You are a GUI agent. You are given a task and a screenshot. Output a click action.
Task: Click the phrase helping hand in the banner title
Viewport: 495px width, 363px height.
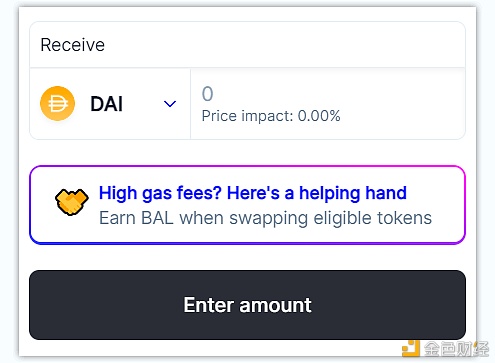click(x=353, y=193)
